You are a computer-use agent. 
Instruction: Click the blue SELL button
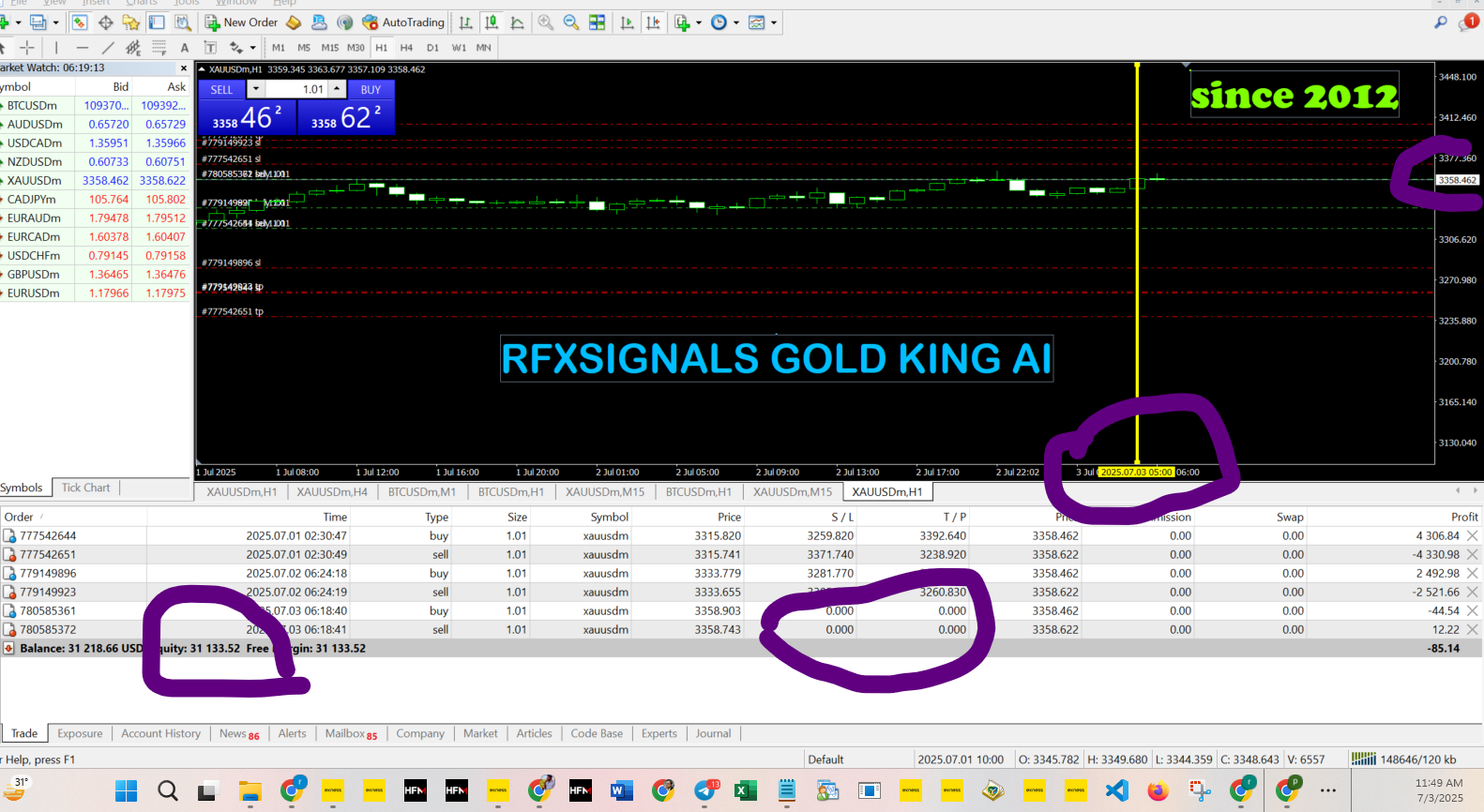(x=221, y=89)
